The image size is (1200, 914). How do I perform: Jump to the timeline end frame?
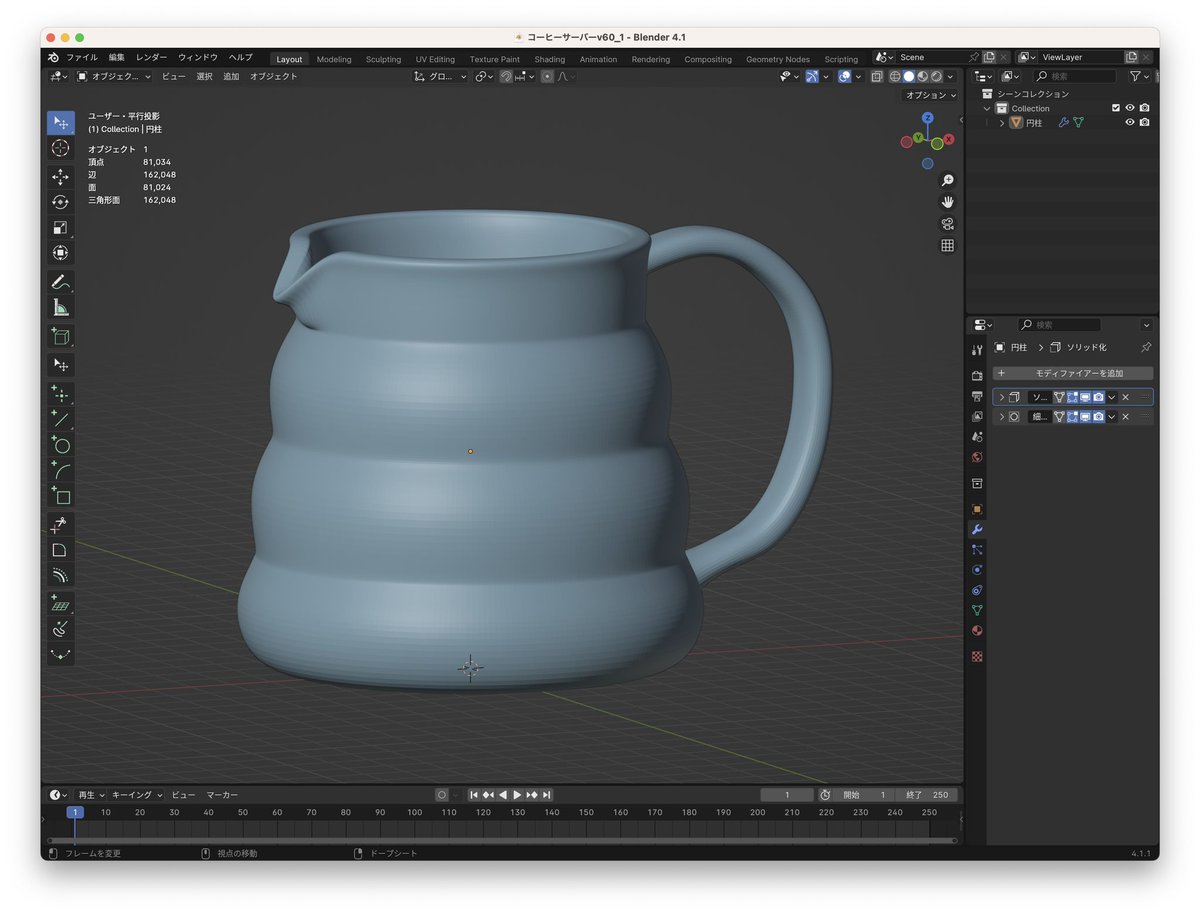point(546,794)
